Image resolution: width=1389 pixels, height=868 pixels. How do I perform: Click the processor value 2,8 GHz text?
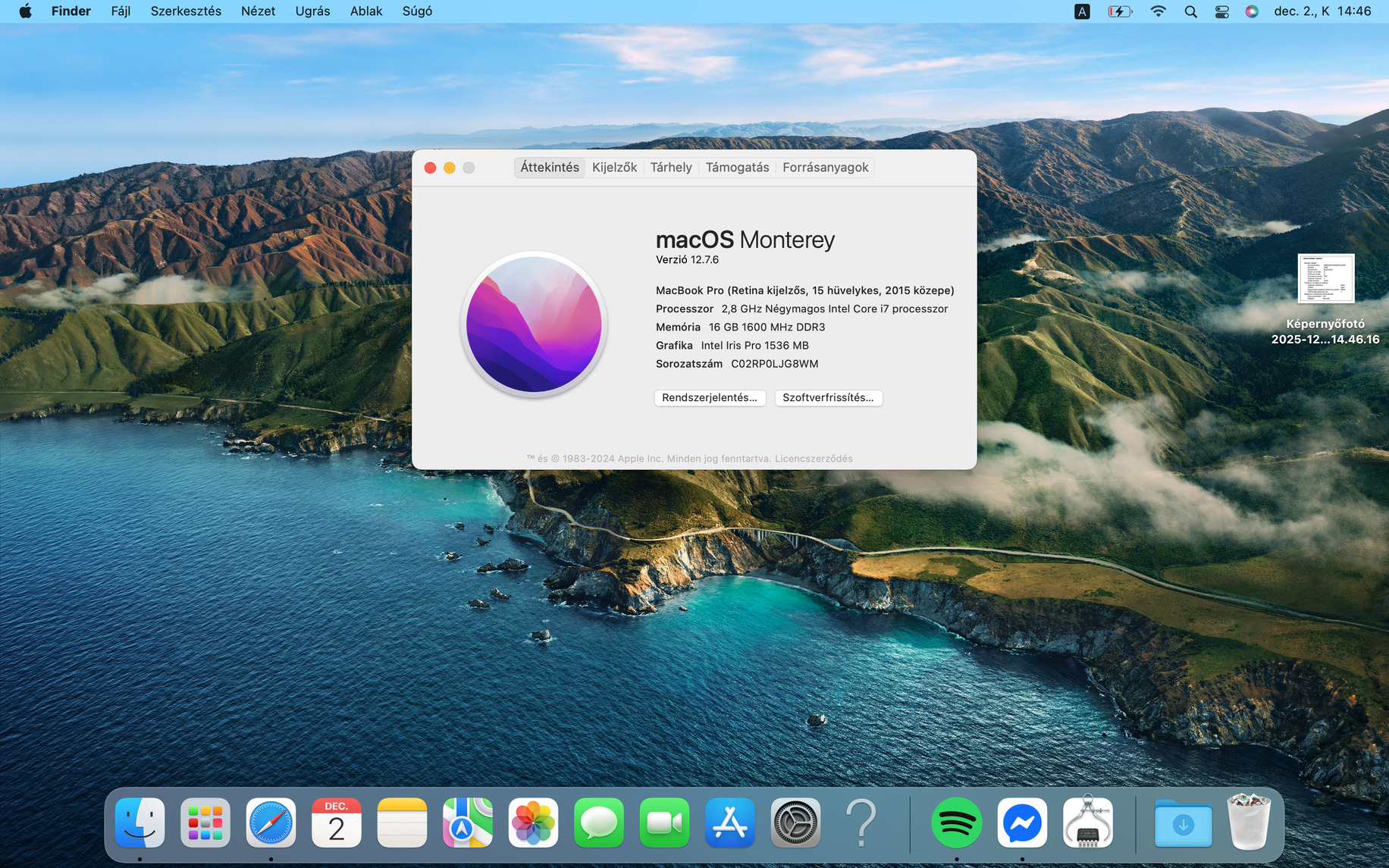point(835,309)
